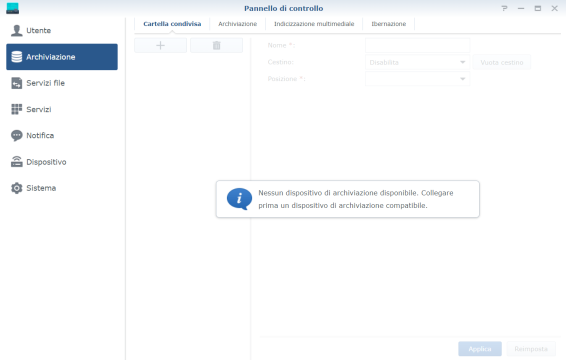Switch to Cartella condivisa tab
This screenshot has width=566, height=360.
pos(172,24)
